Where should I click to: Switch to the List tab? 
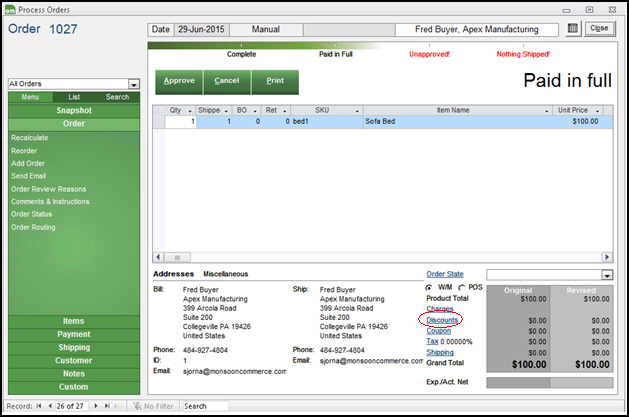(74, 97)
